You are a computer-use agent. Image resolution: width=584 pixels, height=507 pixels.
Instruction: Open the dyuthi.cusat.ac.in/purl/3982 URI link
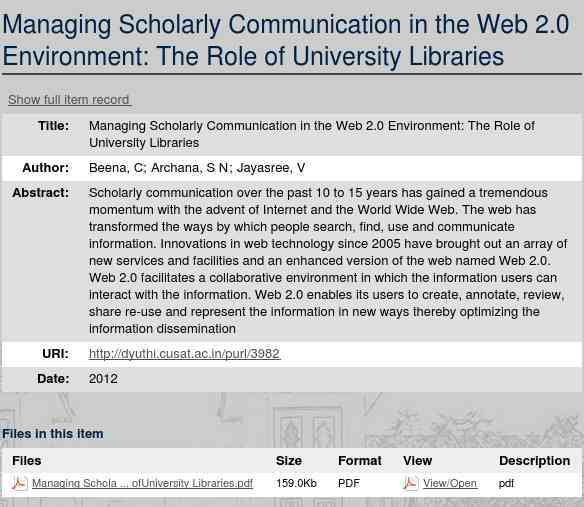click(184, 354)
